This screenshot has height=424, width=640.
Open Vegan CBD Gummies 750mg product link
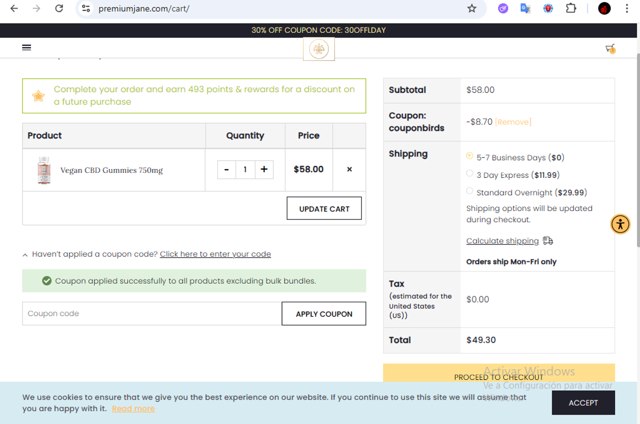coord(111,170)
